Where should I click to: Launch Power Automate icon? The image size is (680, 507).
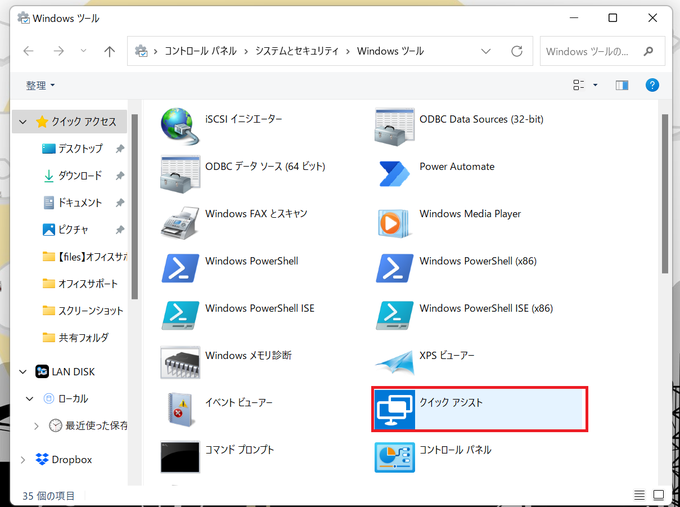pos(394,174)
